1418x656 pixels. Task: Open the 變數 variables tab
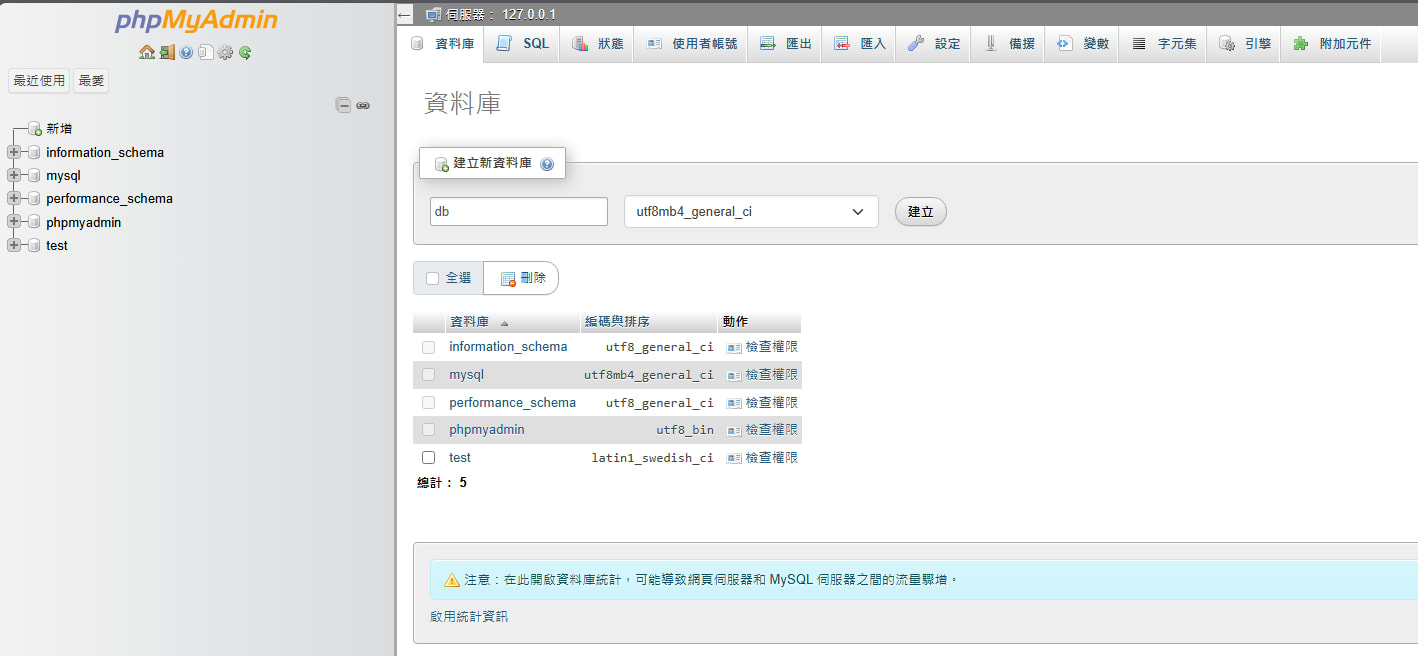click(x=1083, y=44)
